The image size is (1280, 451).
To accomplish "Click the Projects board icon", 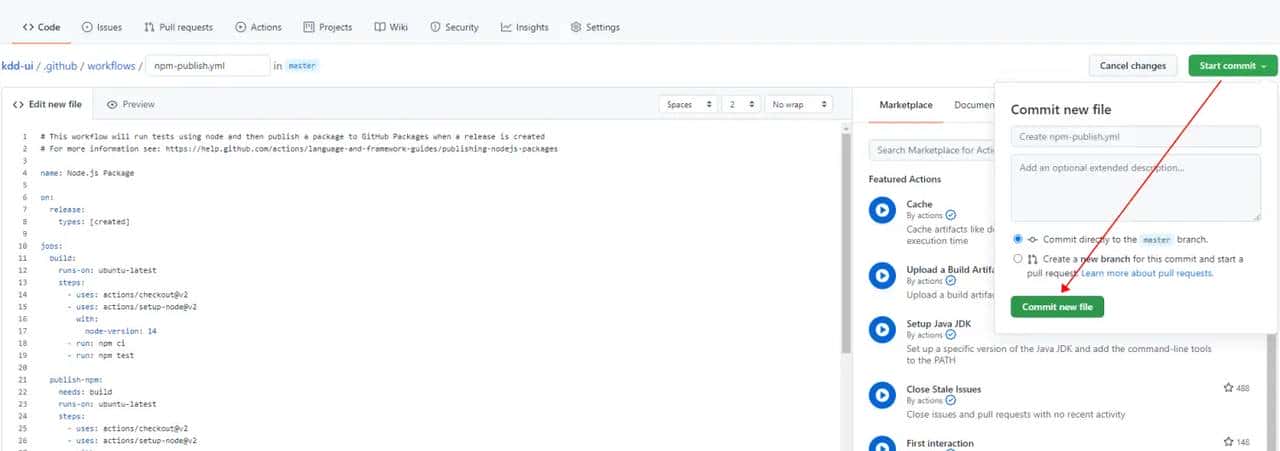I will pyautogui.click(x=309, y=27).
